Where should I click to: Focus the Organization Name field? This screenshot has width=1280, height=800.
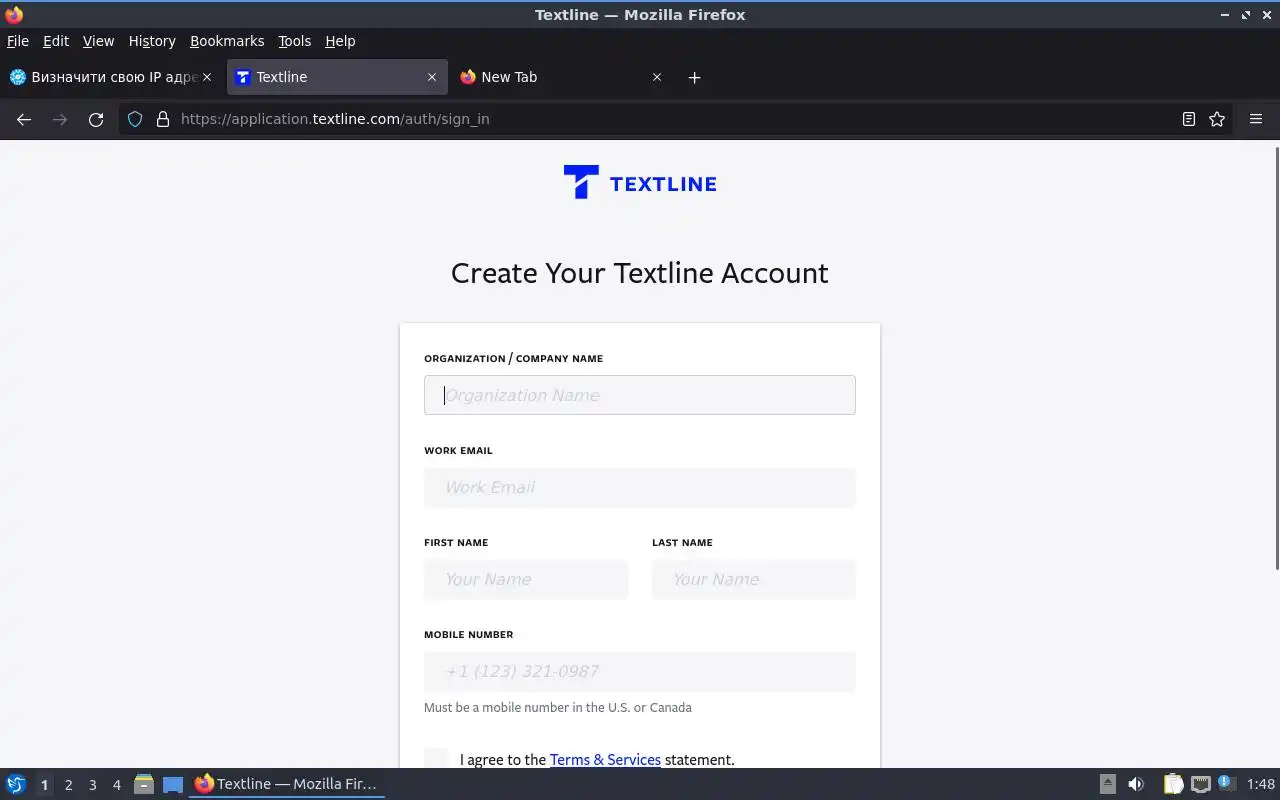pos(640,395)
